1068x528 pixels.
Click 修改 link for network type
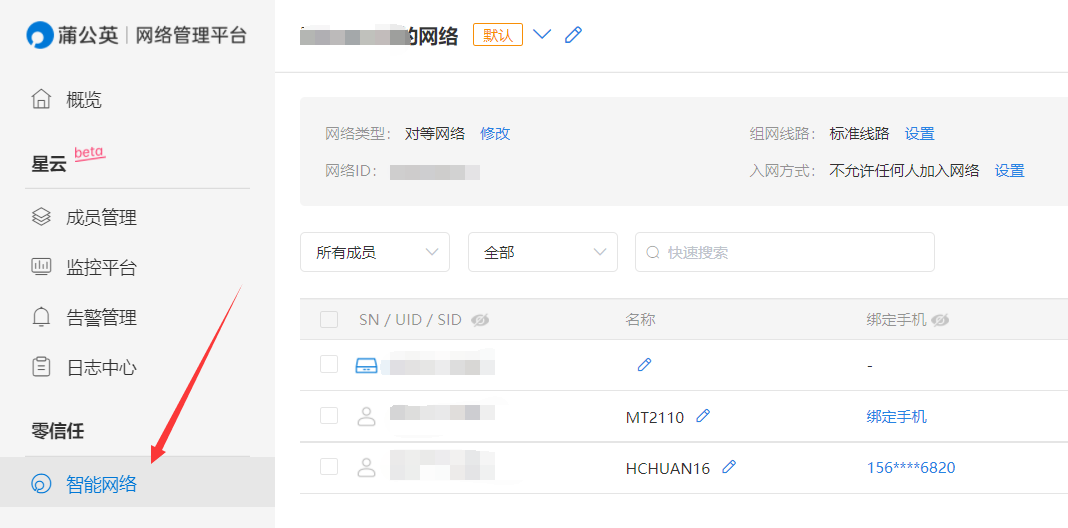pos(495,134)
